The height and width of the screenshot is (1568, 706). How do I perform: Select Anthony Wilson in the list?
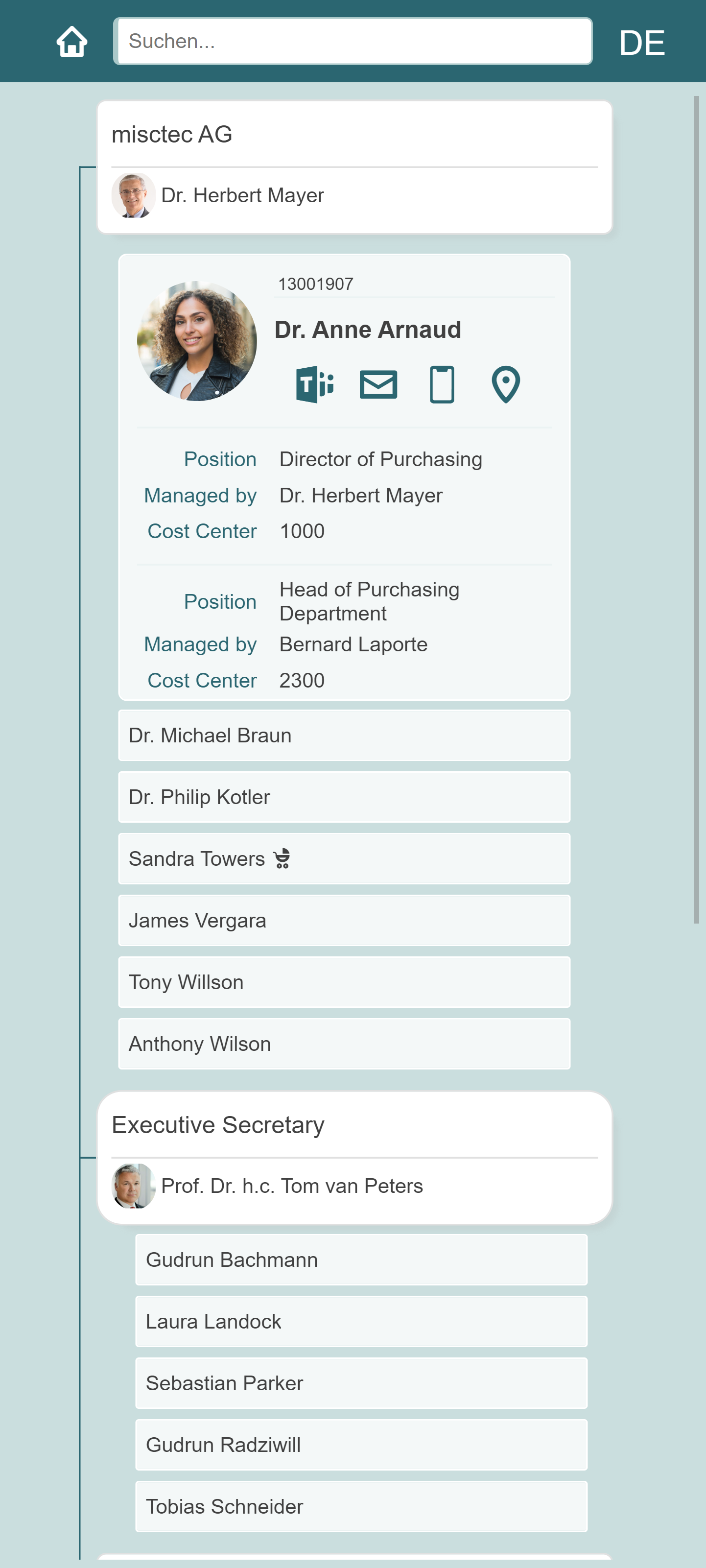(344, 1044)
